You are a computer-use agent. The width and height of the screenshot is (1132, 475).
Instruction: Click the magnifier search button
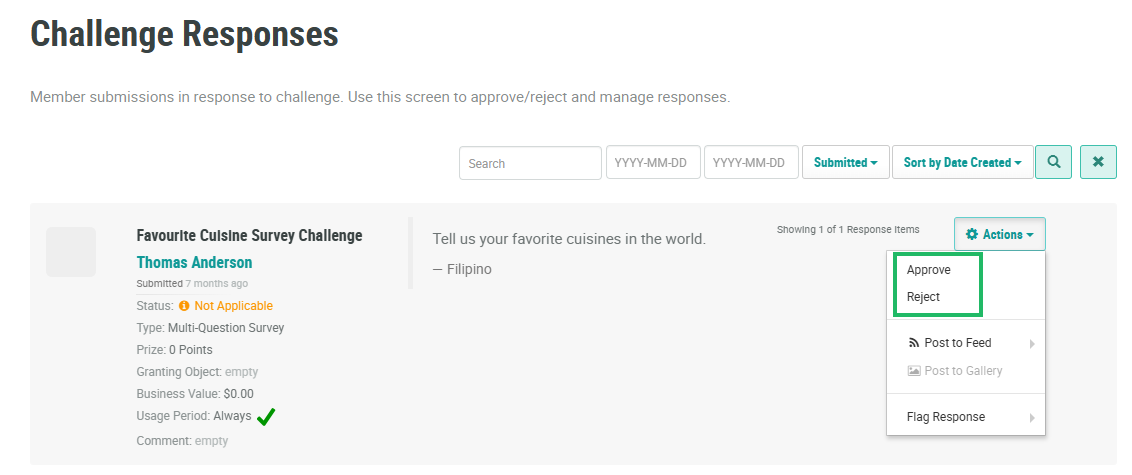click(x=1053, y=162)
